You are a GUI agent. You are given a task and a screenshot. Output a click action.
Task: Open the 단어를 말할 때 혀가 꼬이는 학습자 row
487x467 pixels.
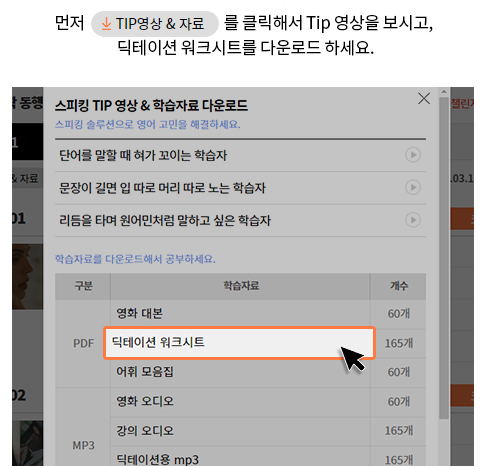(240, 155)
